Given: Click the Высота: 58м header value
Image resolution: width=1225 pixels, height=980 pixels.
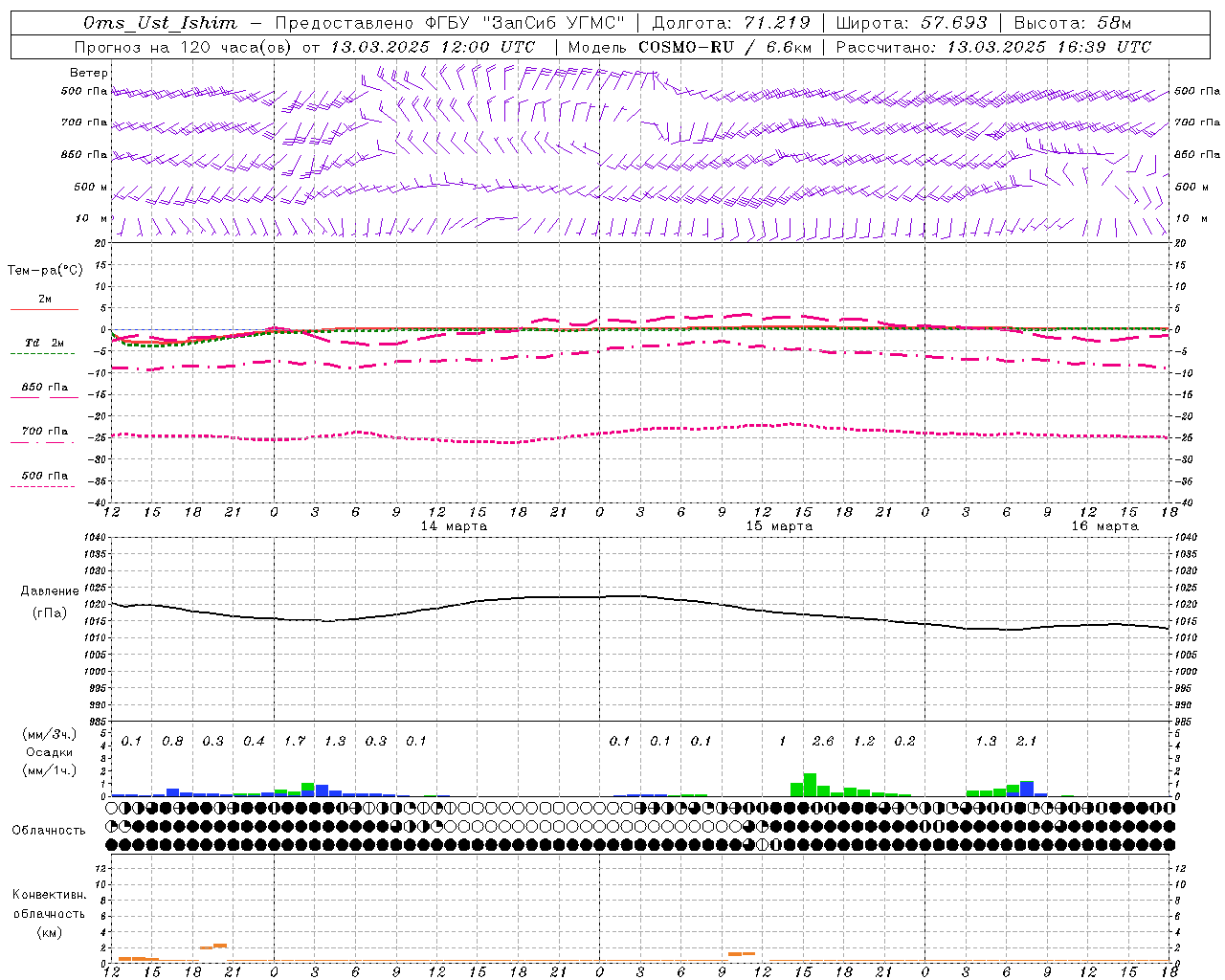Looking at the screenshot, I should point(1072,23).
